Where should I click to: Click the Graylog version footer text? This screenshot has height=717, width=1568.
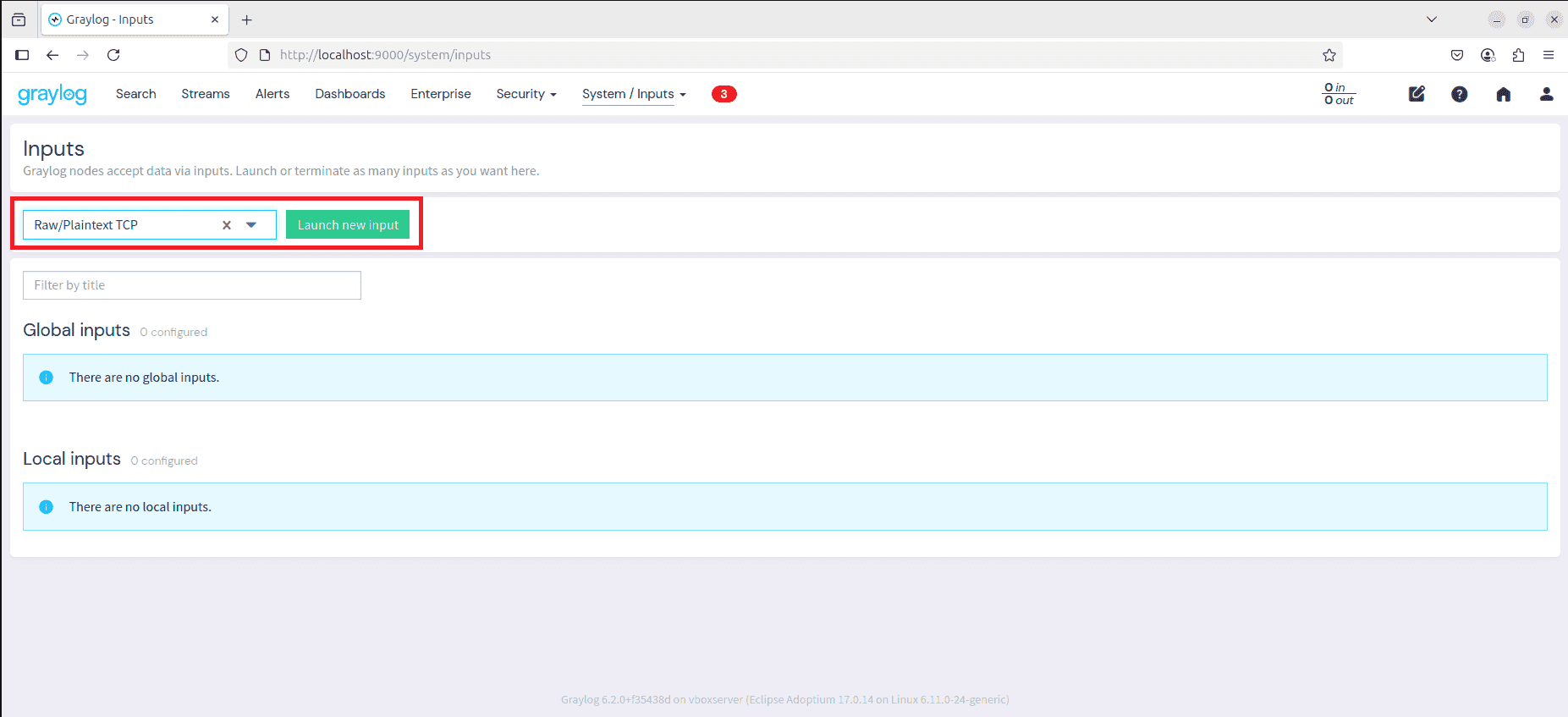tap(784, 700)
